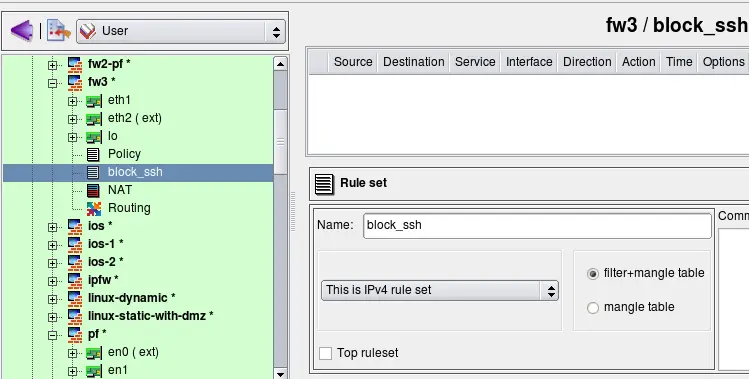
Task: Open the User library dropdown
Action: (181, 31)
